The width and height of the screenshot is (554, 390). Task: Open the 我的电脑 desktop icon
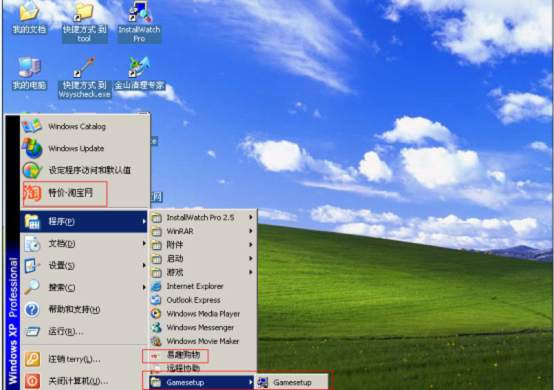[x=29, y=73]
